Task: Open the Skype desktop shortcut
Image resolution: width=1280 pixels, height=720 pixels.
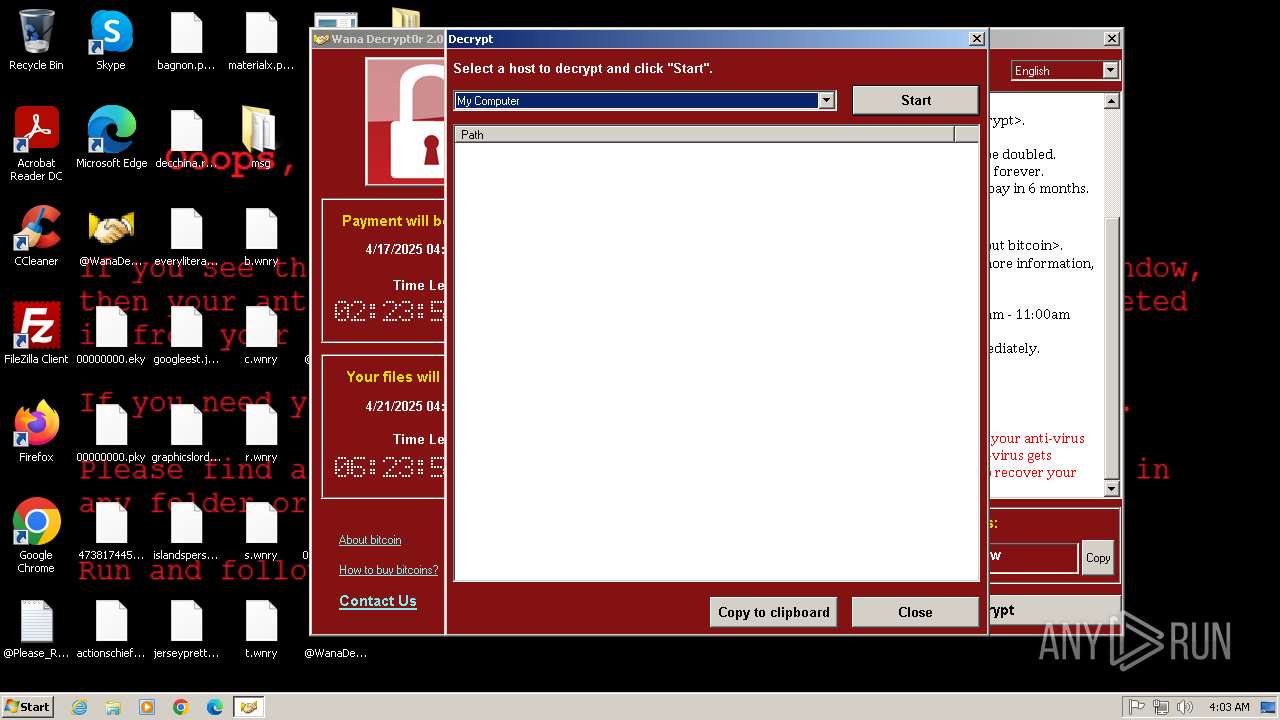Action: (111, 40)
